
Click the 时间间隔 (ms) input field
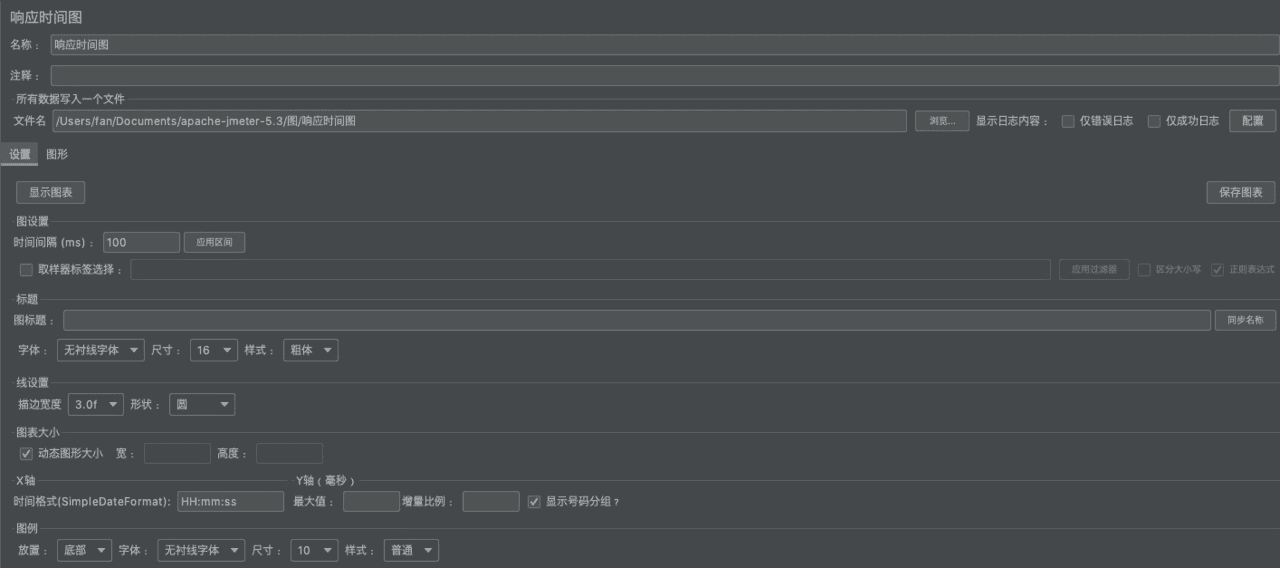click(141, 242)
